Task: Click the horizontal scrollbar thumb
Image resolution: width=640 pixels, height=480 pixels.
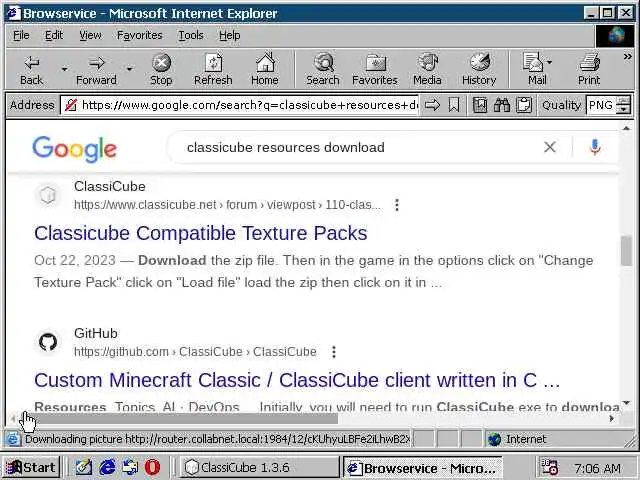Action: click(x=178, y=418)
